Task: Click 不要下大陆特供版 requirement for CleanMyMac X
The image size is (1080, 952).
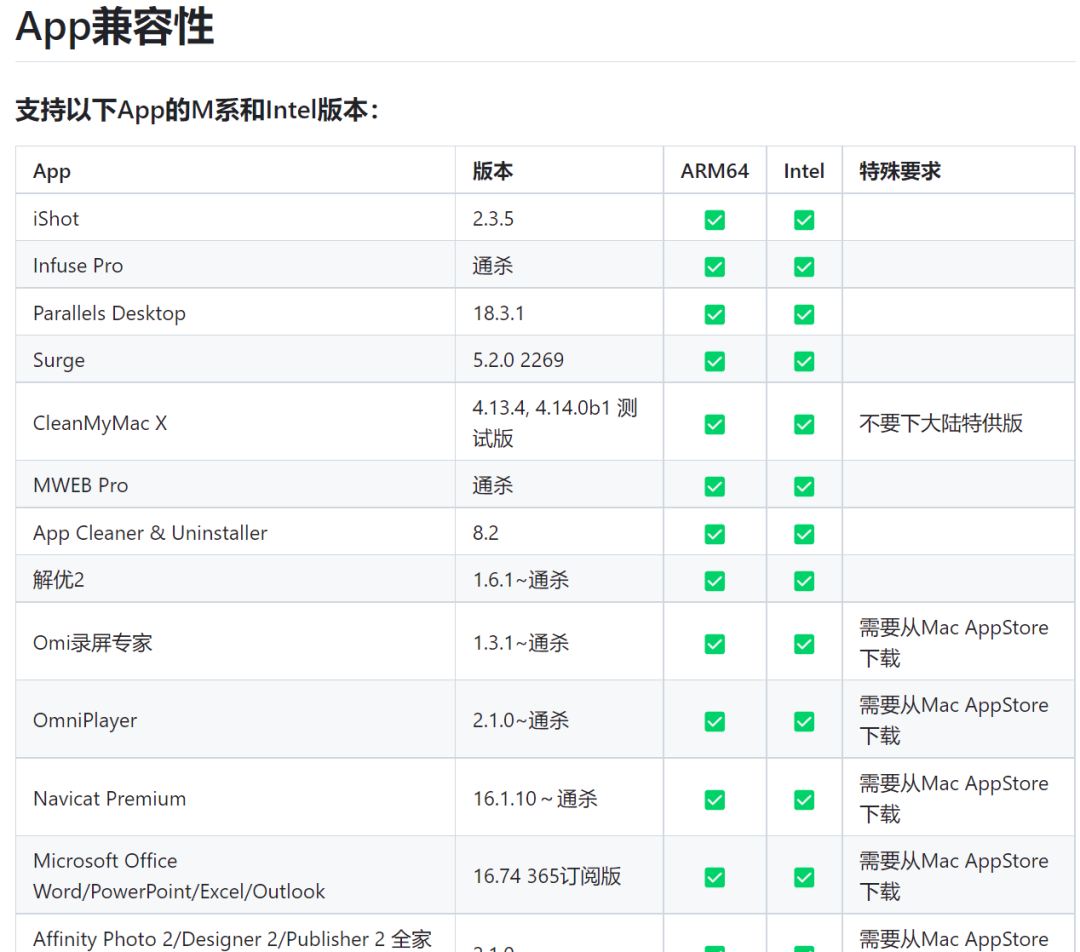Action: [x=941, y=422]
